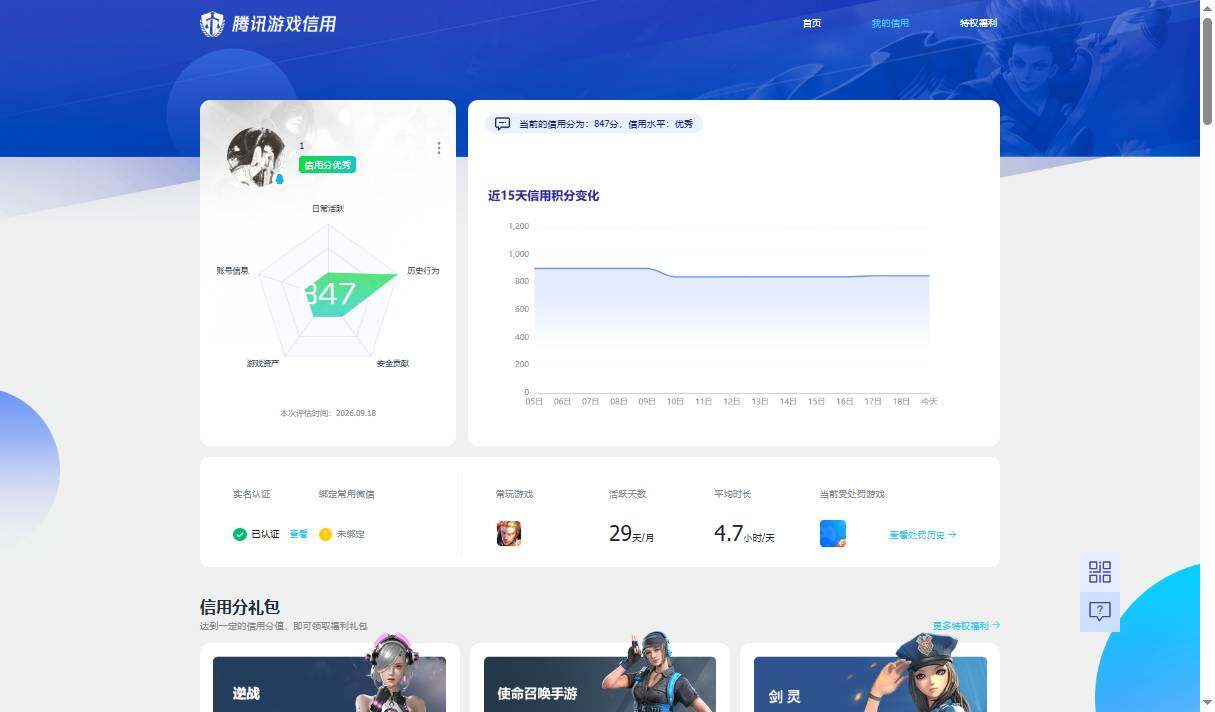The width and height of the screenshot is (1215, 712).
Task: Click 查看 link next to 已认证
Action: click(298, 534)
